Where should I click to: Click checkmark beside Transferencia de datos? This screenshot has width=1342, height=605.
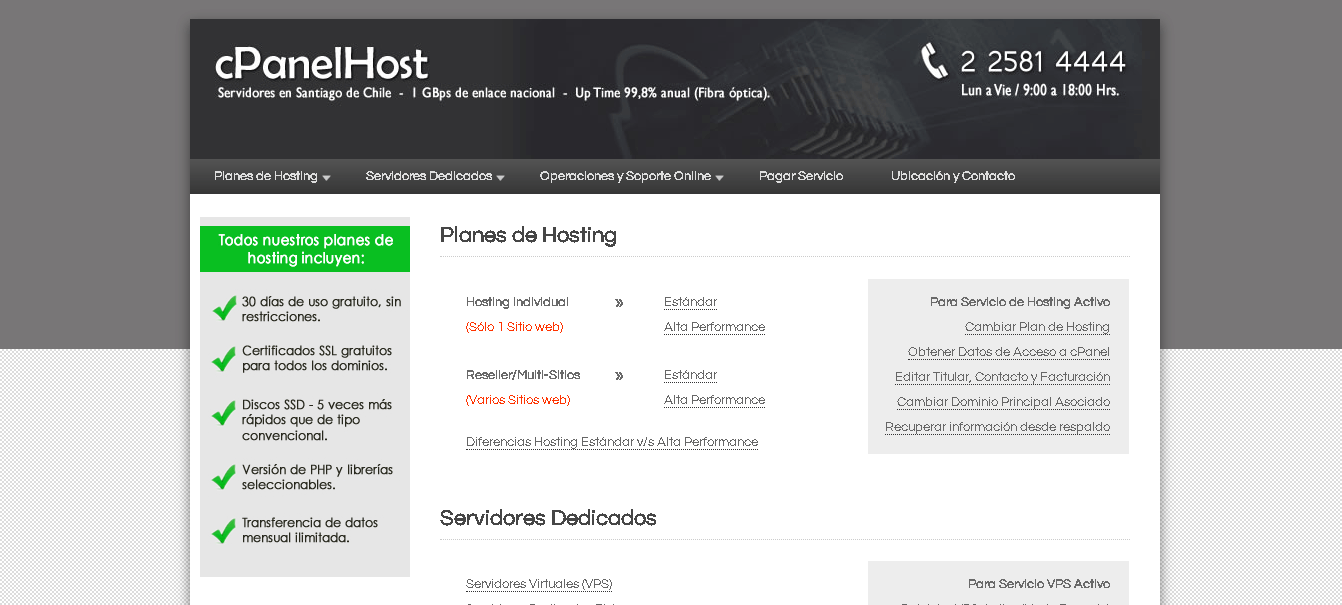[225, 530]
